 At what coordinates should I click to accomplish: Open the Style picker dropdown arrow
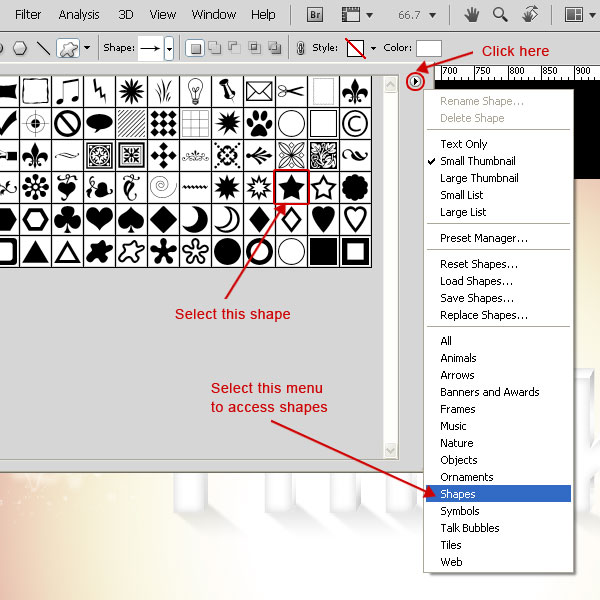[x=373, y=48]
